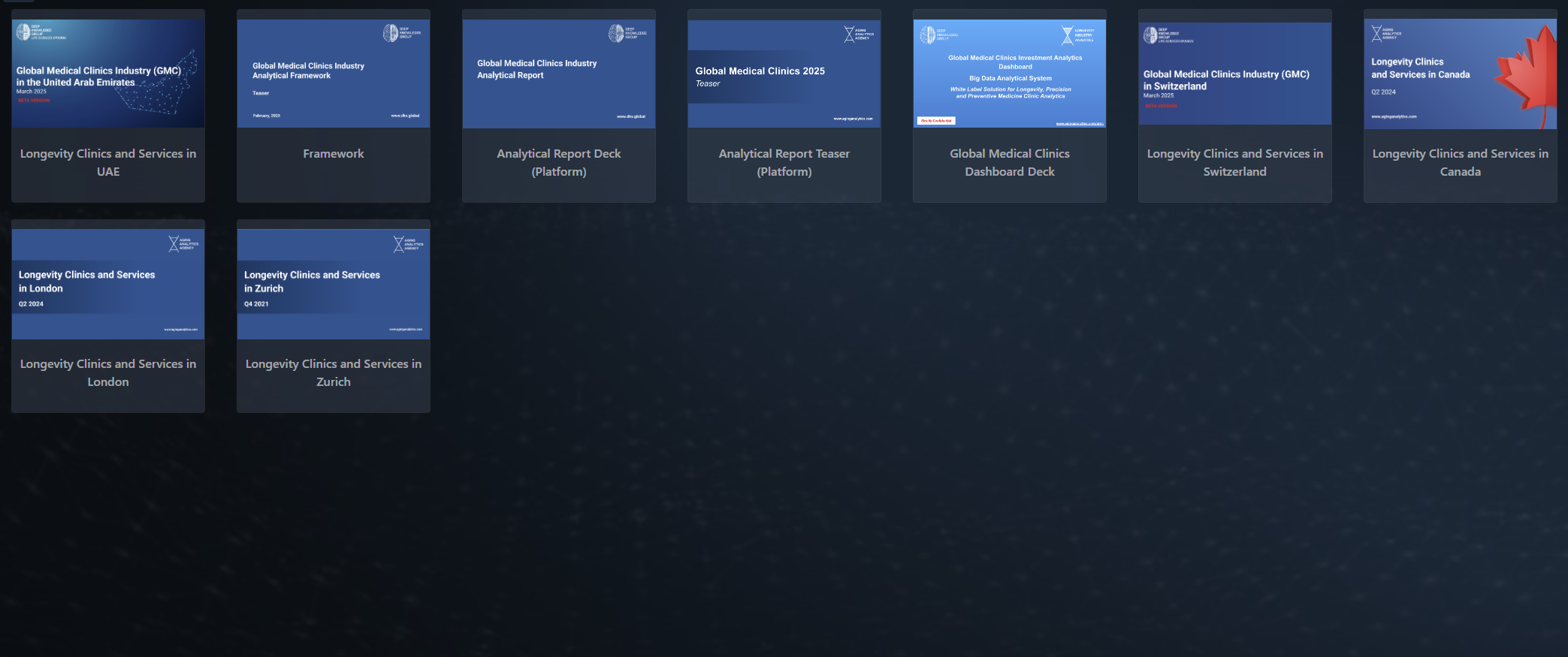
Task: Click the hourglass logo on Zurich report cover
Action: [399, 244]
